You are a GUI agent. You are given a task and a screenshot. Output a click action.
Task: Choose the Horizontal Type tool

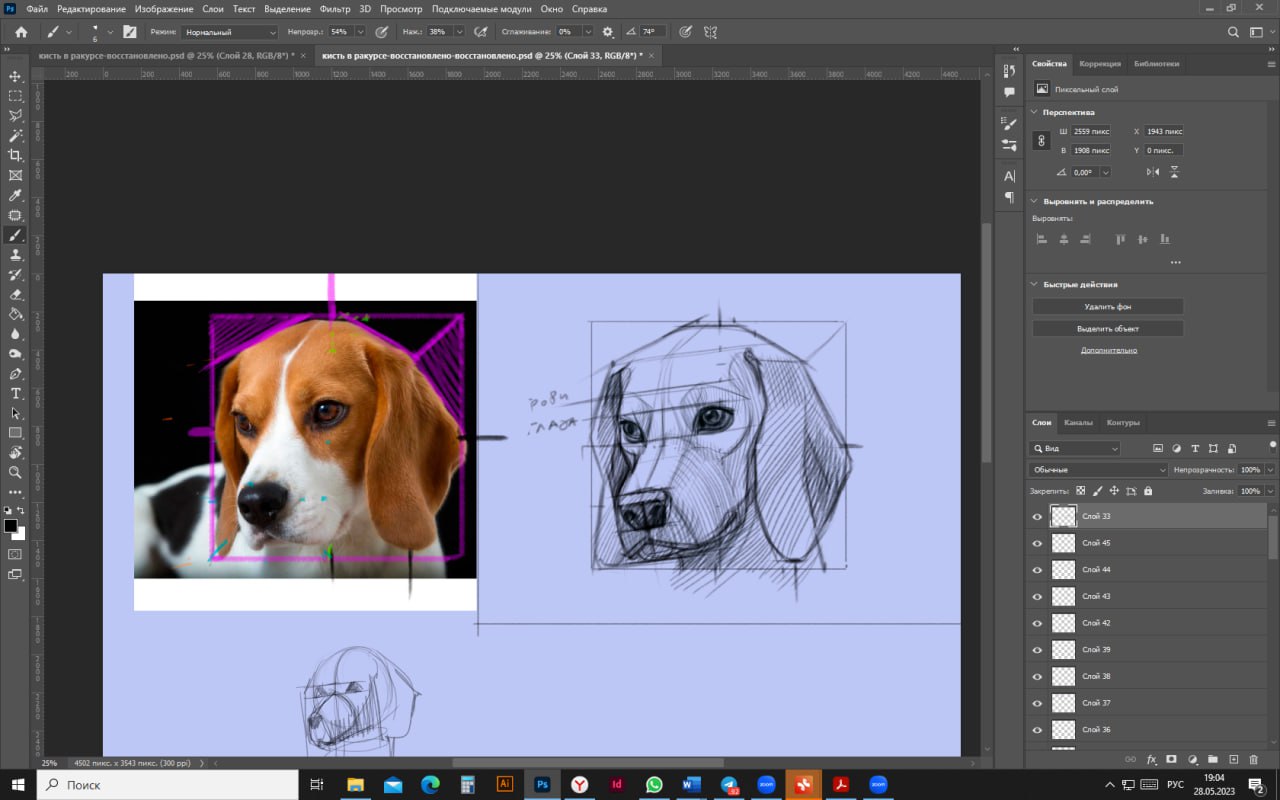tap(15, 393)
